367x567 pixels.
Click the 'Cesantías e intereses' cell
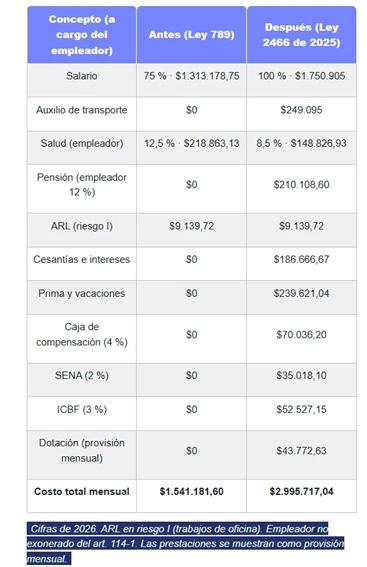tap(82, 264)
